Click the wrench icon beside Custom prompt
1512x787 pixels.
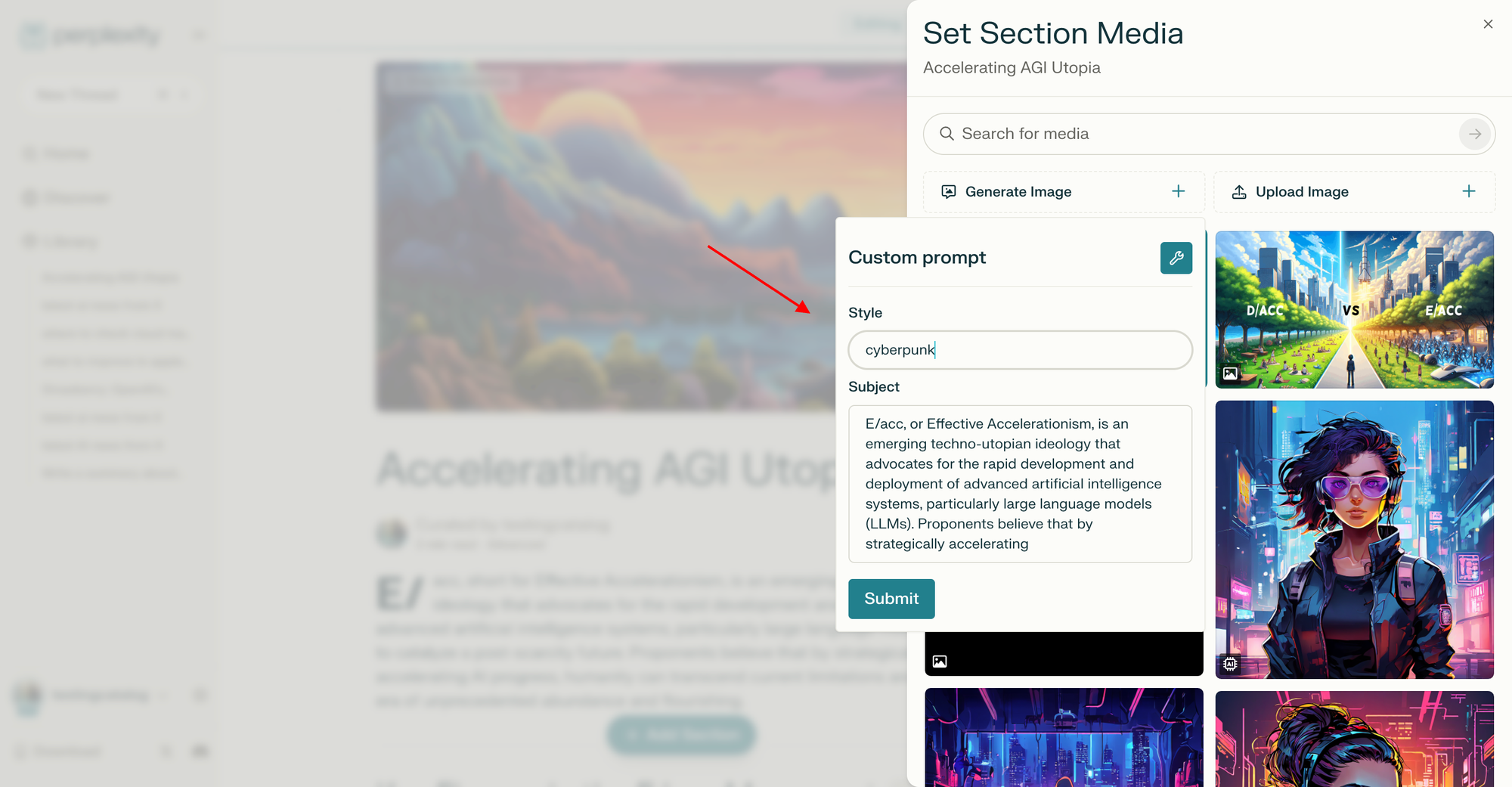tap(1176, 258)
